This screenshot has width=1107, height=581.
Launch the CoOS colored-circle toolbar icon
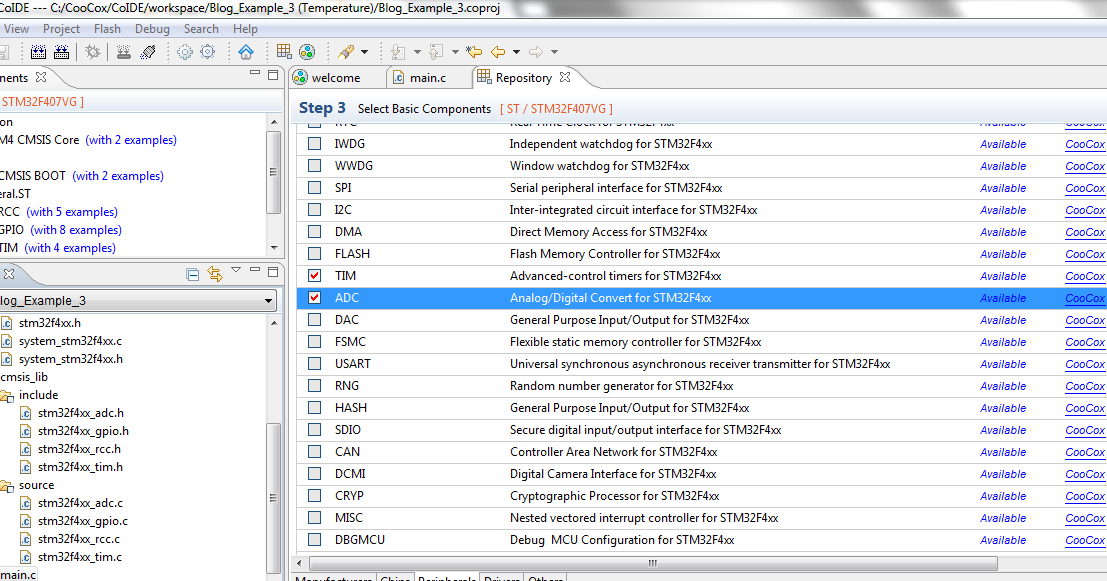[305, 51]
